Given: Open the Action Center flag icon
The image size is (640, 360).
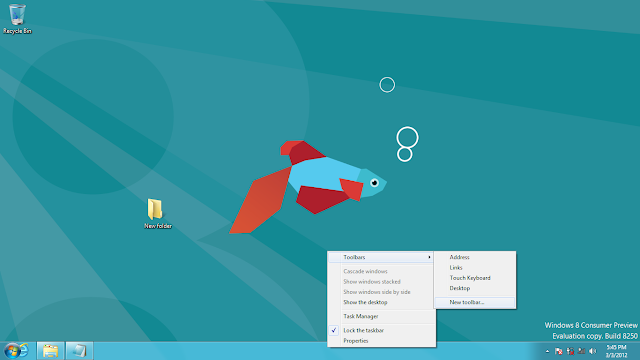Looking at the screenshot, I should click(559, 351).
